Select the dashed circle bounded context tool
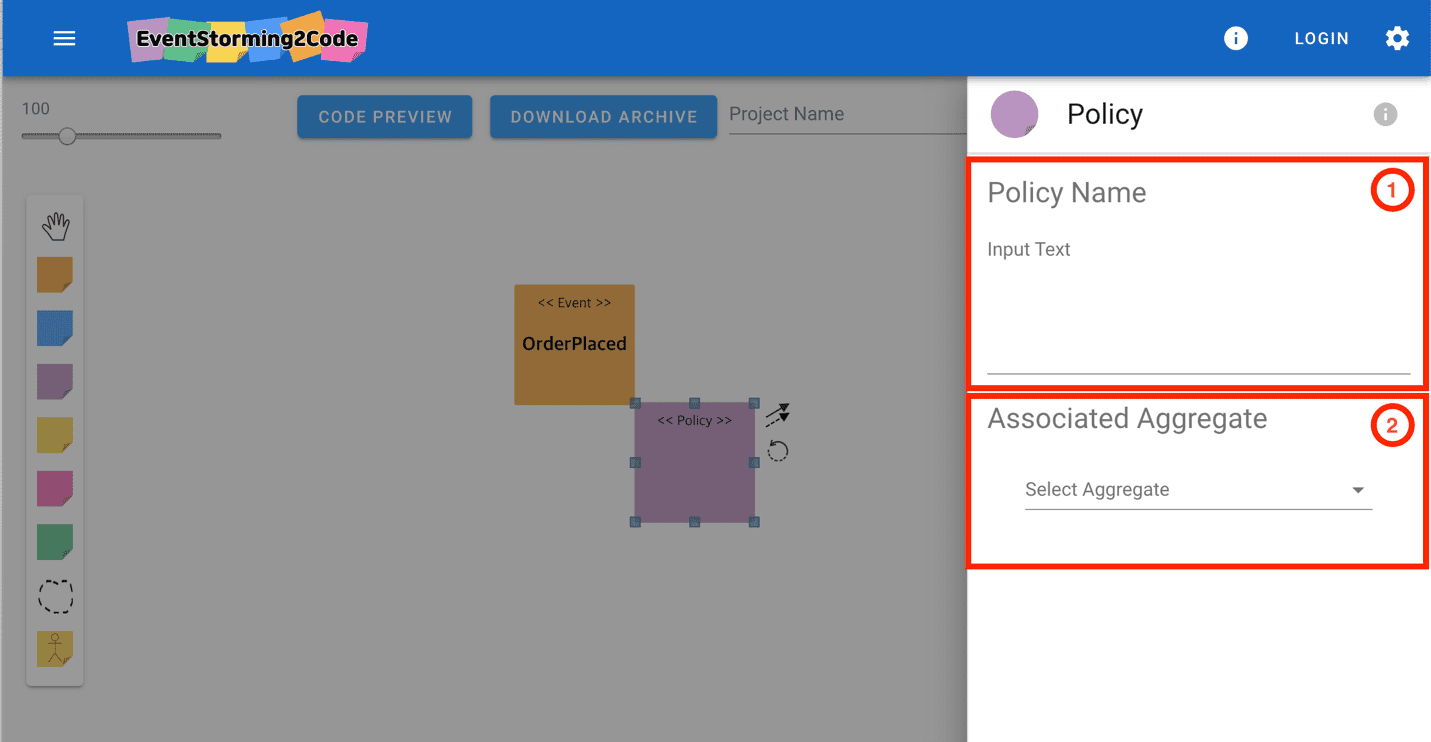 tap(55, 596)
